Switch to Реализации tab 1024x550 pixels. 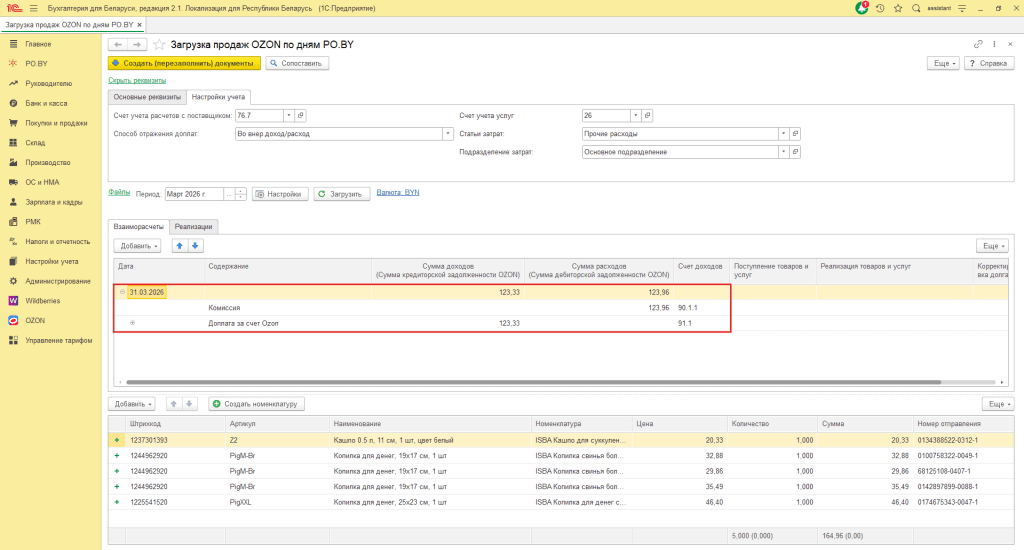coord(193,227)
